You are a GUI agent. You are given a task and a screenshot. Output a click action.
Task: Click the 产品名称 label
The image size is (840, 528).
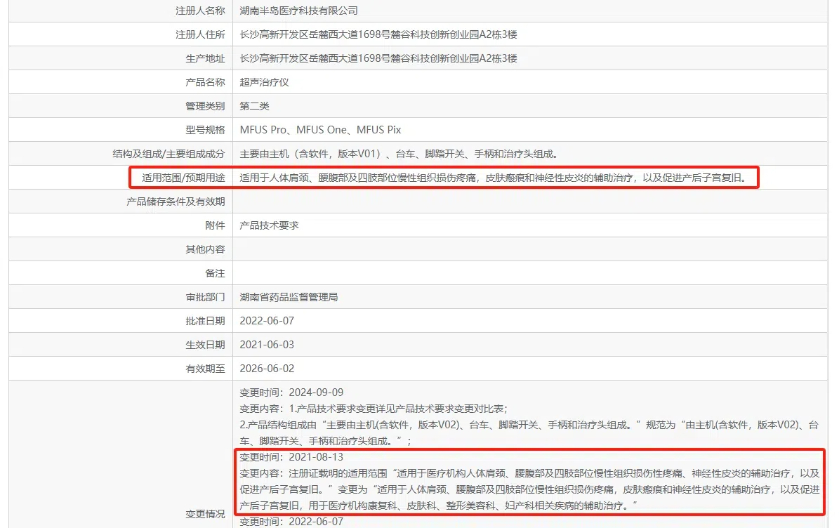point(205,82)
